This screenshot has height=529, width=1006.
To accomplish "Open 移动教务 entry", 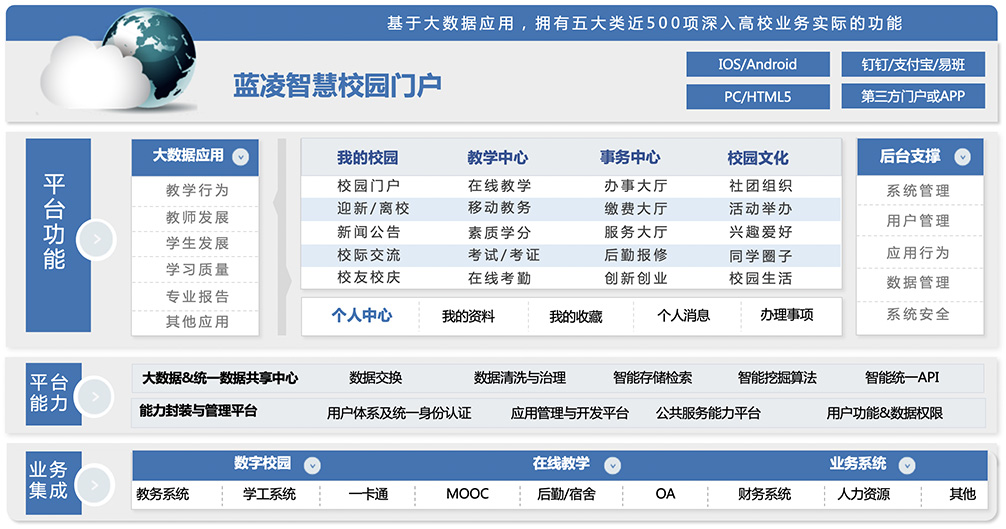I will [x=499, y=208].
